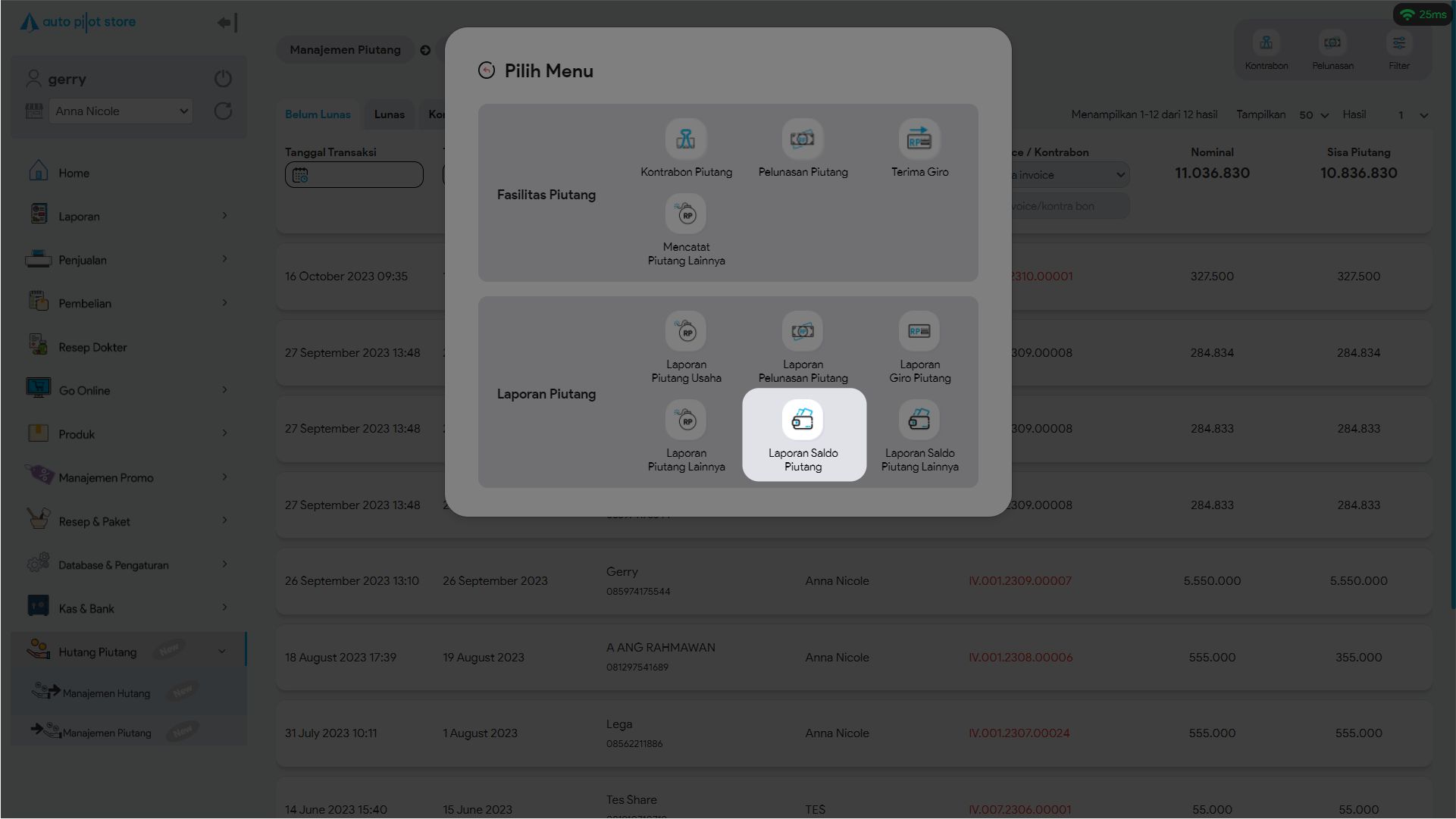This screenshot has height=819, width=1456.
Task: Click the Tanggal Transaksi date field
Action: [x=354, y=175]
